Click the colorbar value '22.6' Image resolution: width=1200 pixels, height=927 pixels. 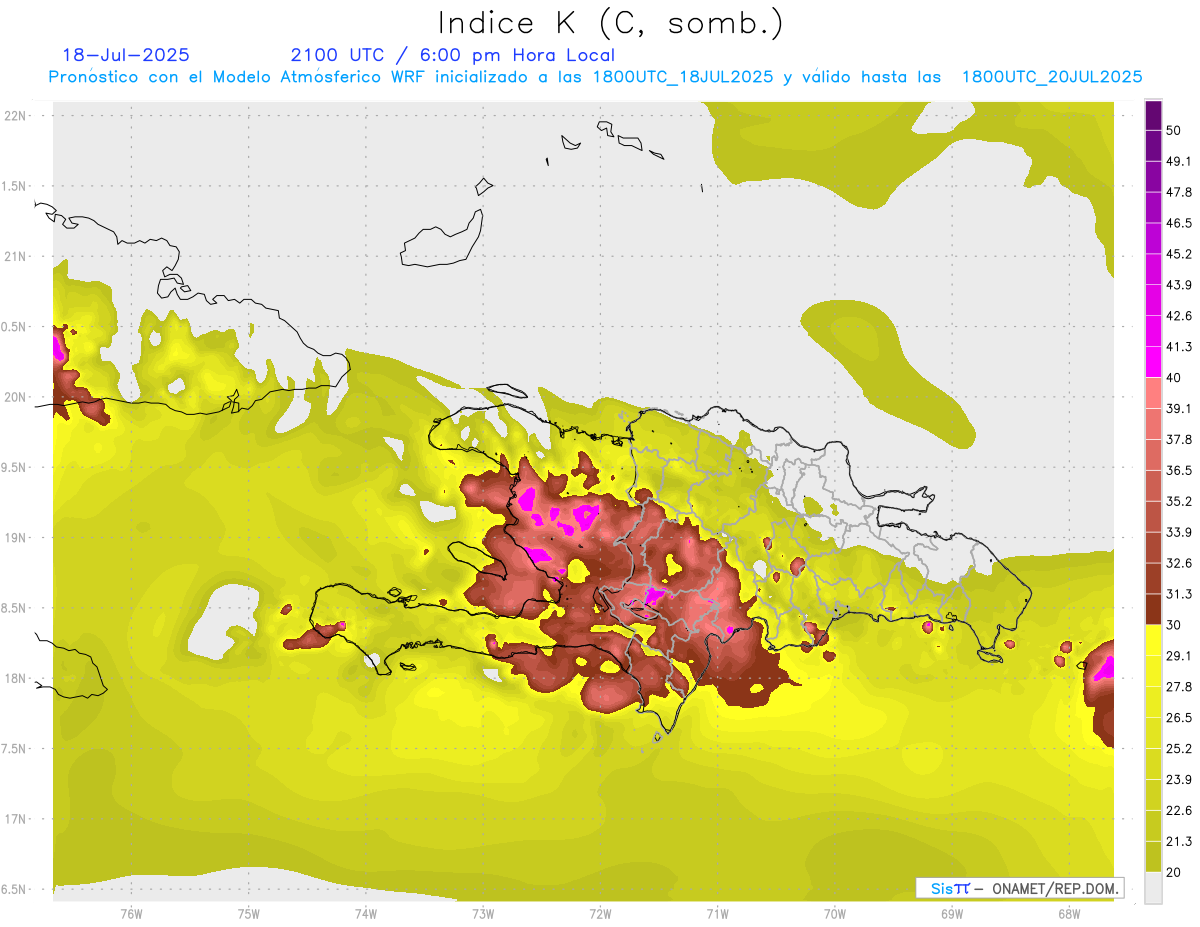point(1179,811)
